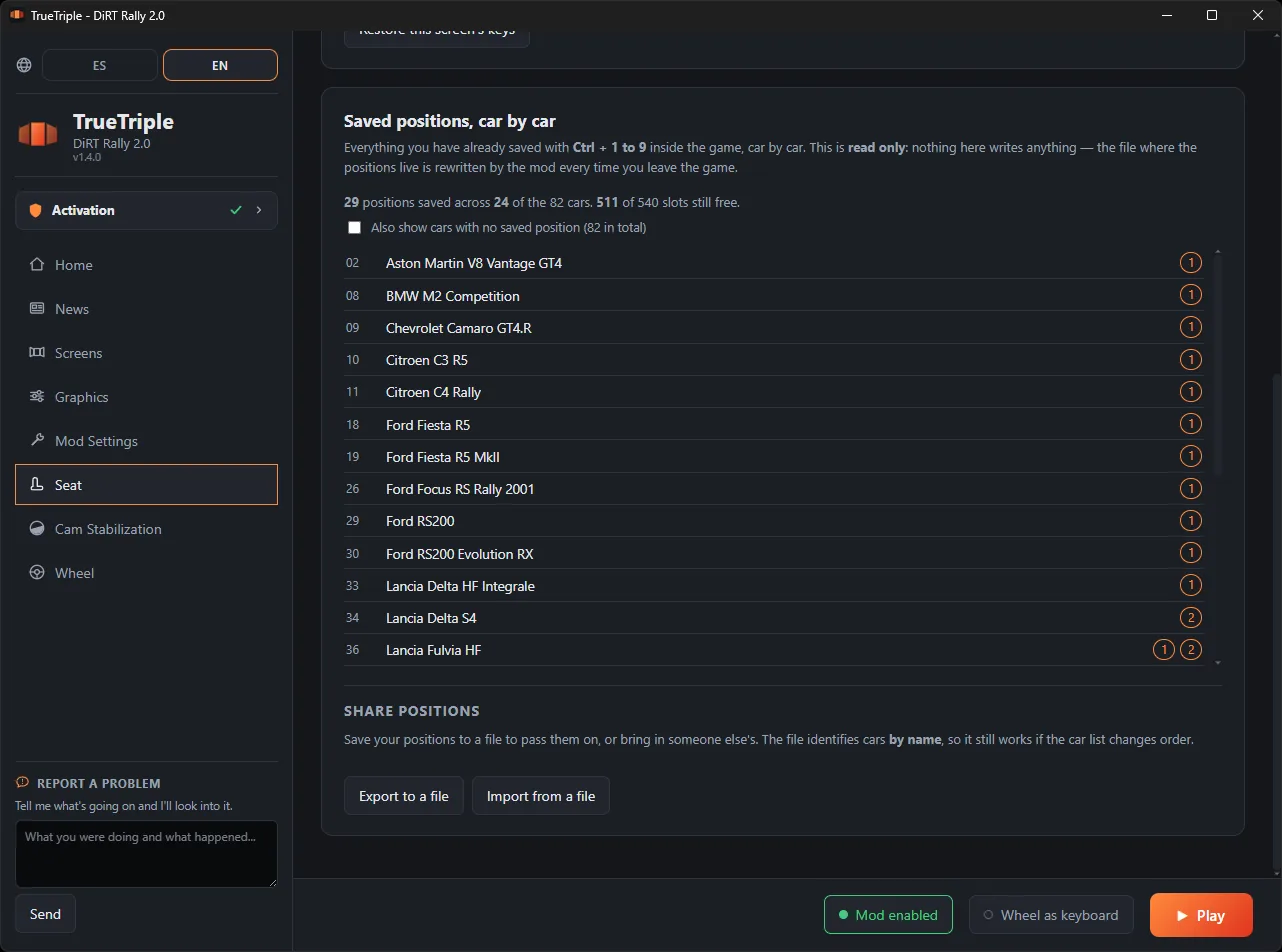The image size is (1282, 952).
Task: Click the TrueTriple icon in the title bar
Action: [x=16, y=15]
